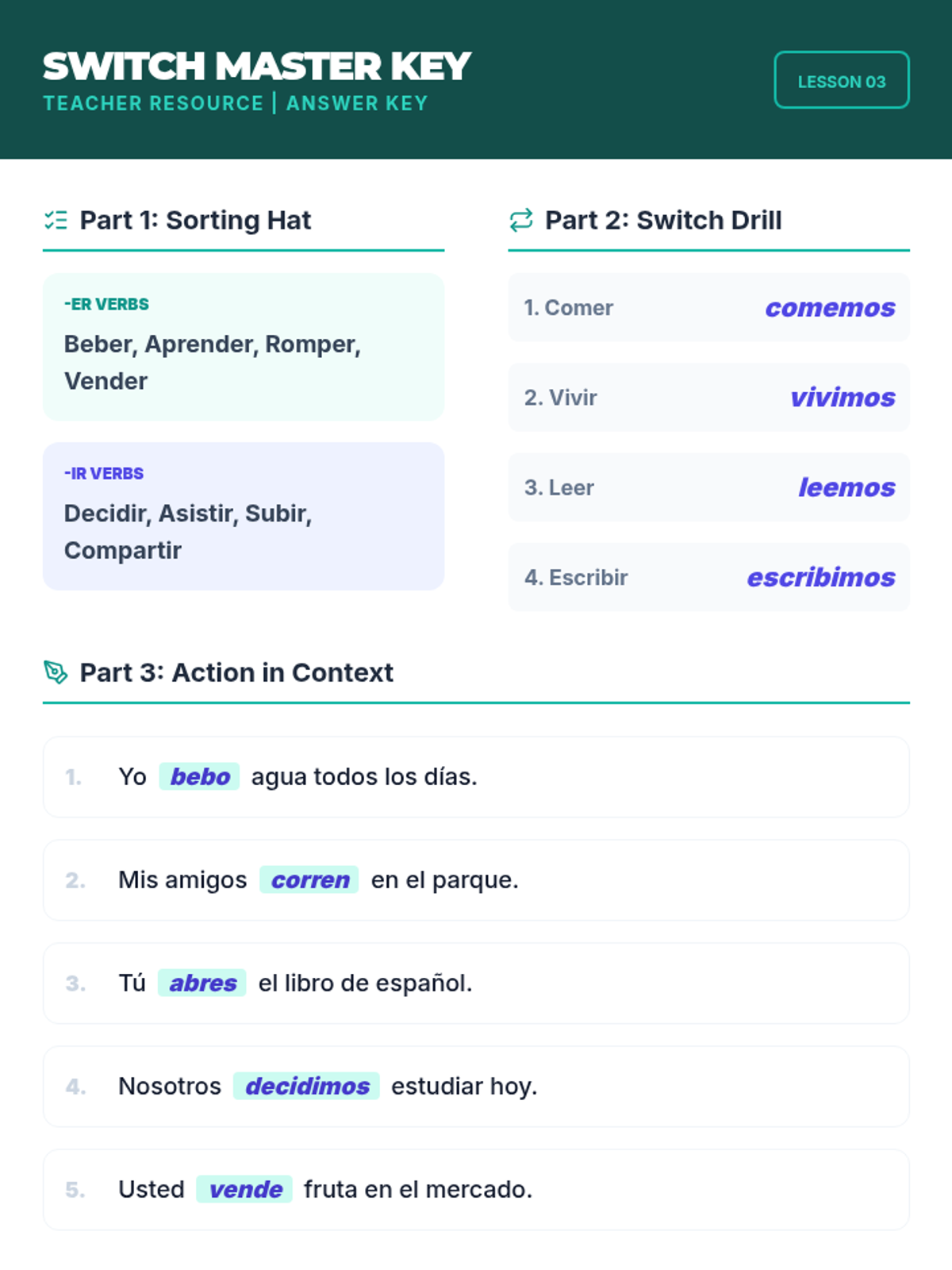This screenshot has width=952, height=1270.
Task: Click the Part 3: Action in Context heading
Action: pyautogui.click(x=236, y=672)
